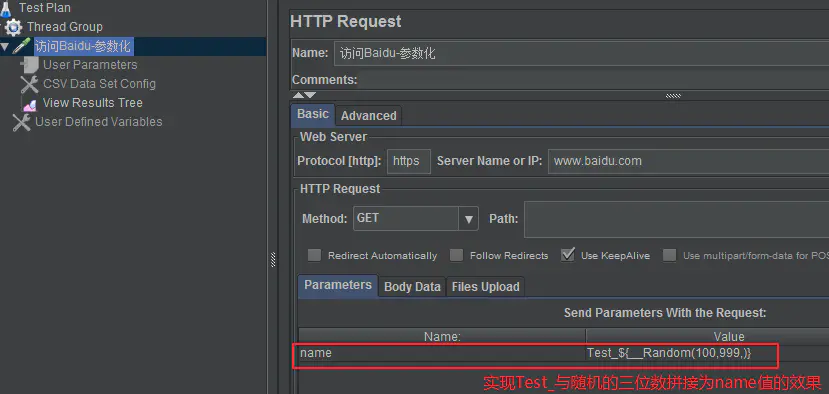Select CSV Data Set Config node
Screen dimensions: 829x394
coord(99,84)
